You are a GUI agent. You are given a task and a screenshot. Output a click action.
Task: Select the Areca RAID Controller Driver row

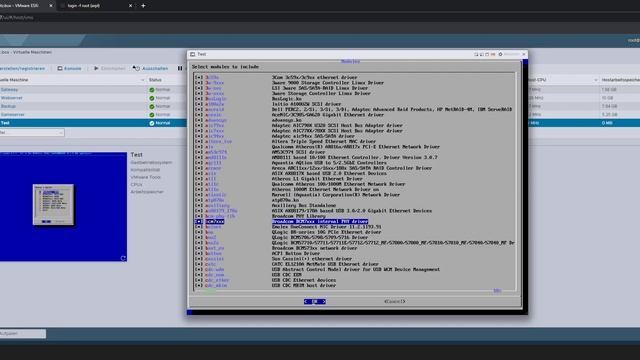355,168
